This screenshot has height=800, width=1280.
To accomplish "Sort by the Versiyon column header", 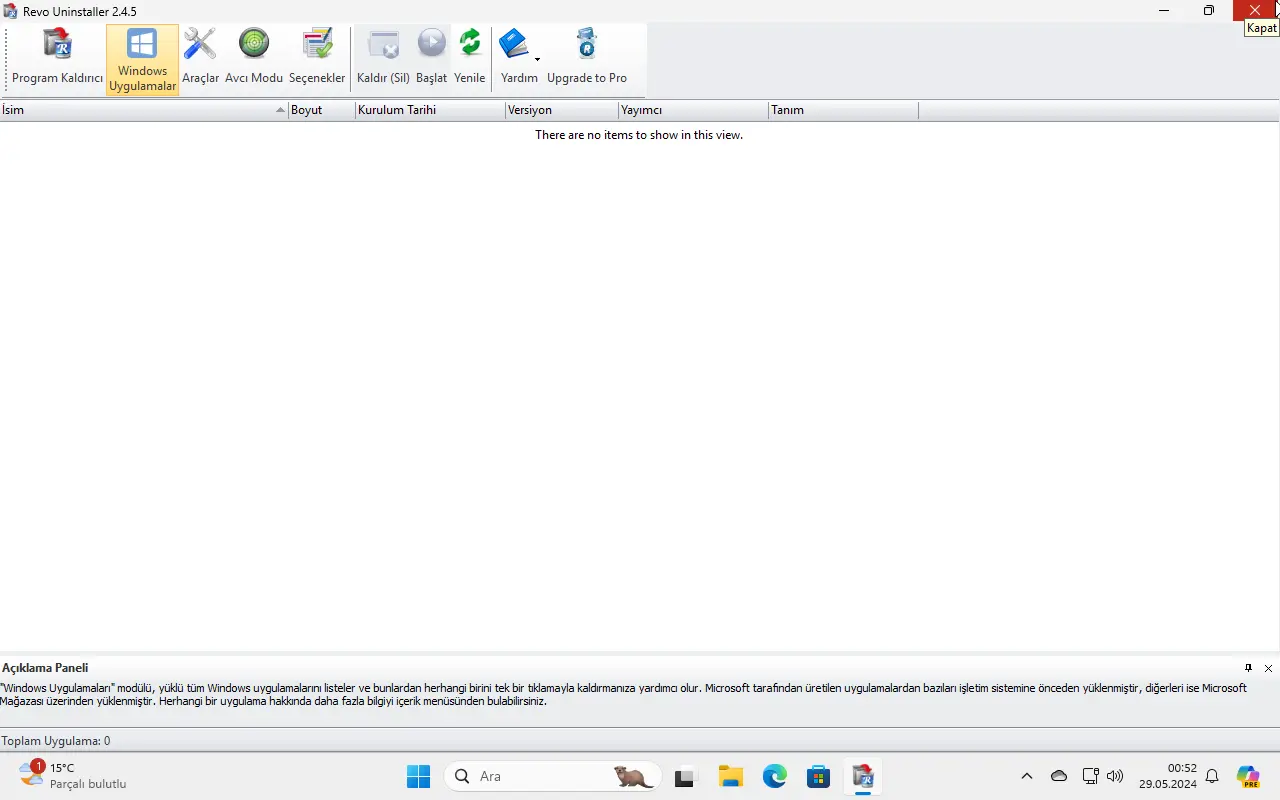I will point(562,110).
